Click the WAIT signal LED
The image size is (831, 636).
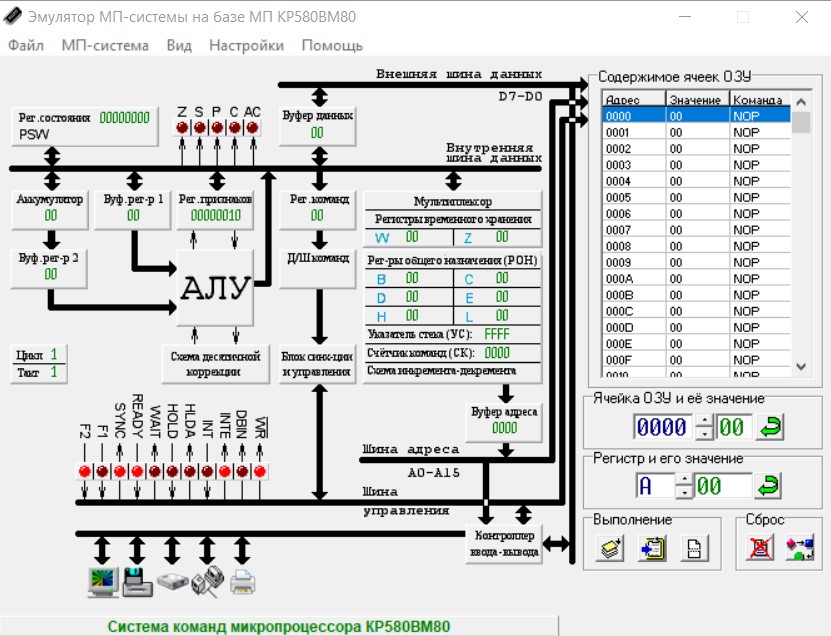tap(154, 471)
